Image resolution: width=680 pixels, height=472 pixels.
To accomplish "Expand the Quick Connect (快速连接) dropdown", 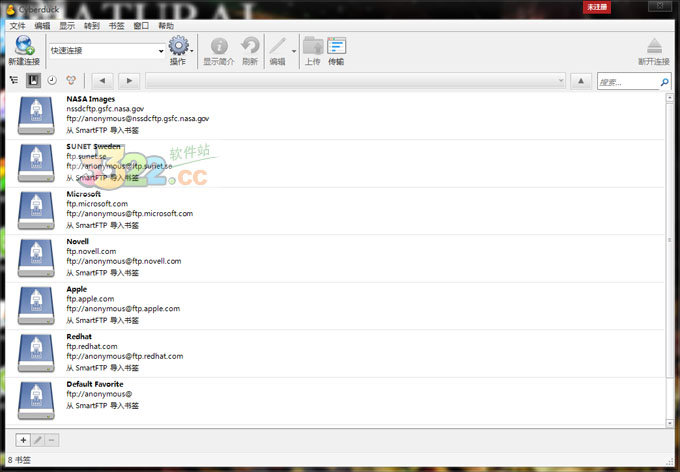I will (161, 51).
